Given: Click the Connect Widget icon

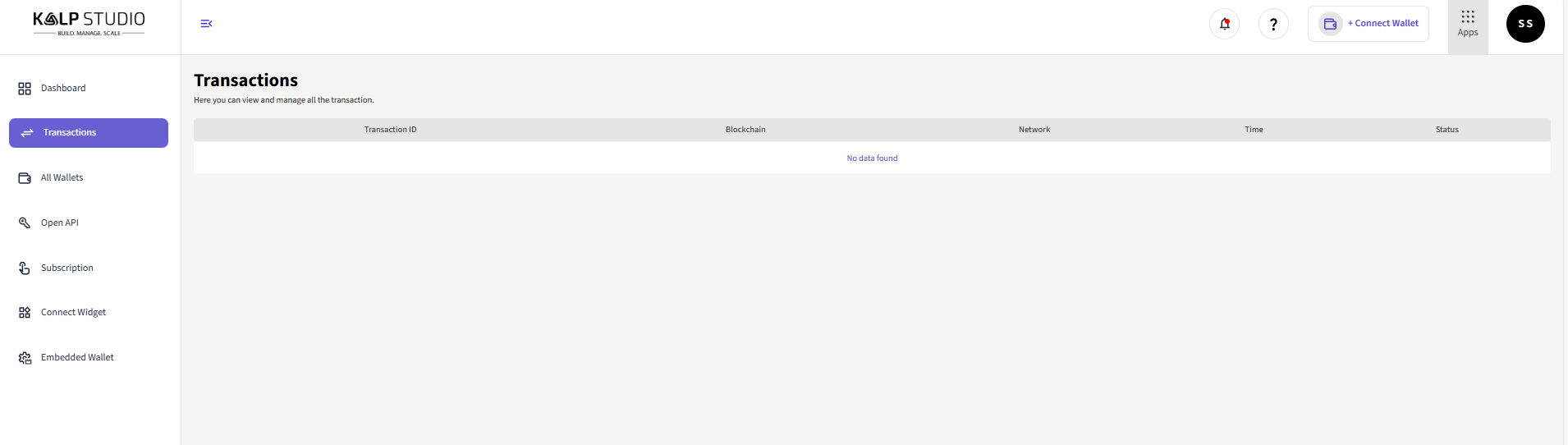Looking at the screenshot, I should [x=25, y=313].
